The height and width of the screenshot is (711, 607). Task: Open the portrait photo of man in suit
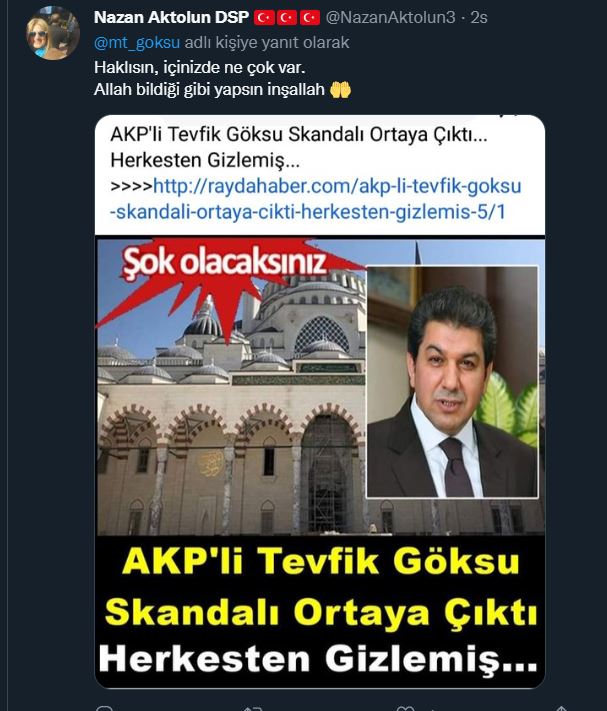(452, 382)
